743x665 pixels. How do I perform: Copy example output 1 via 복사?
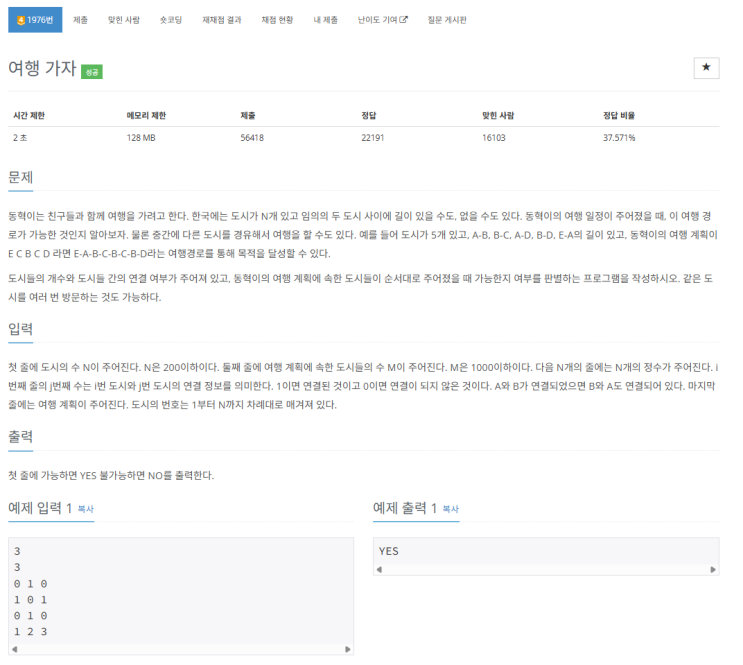click(x=451, y=509)
